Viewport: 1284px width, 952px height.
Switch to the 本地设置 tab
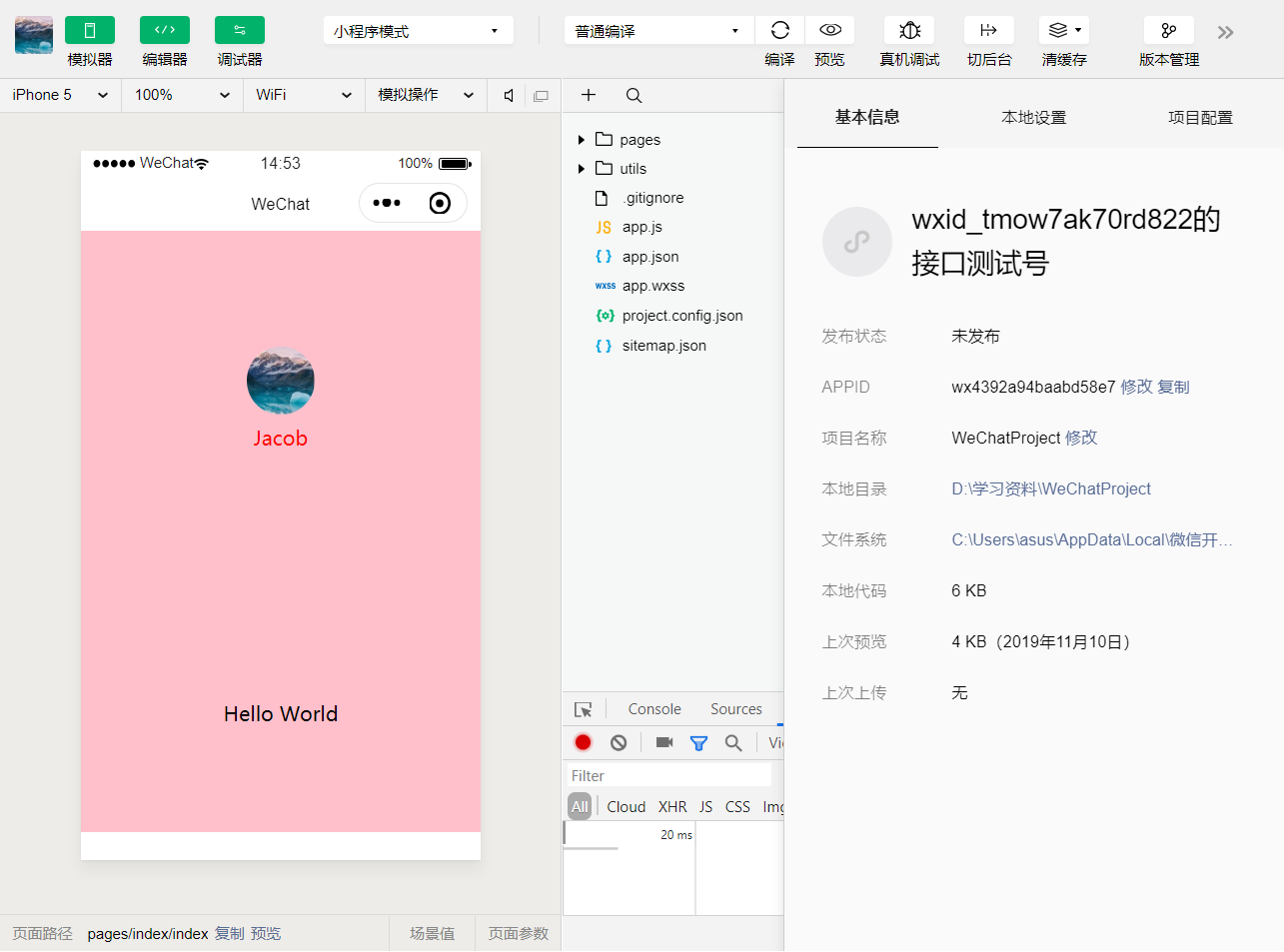point(1034,118)
